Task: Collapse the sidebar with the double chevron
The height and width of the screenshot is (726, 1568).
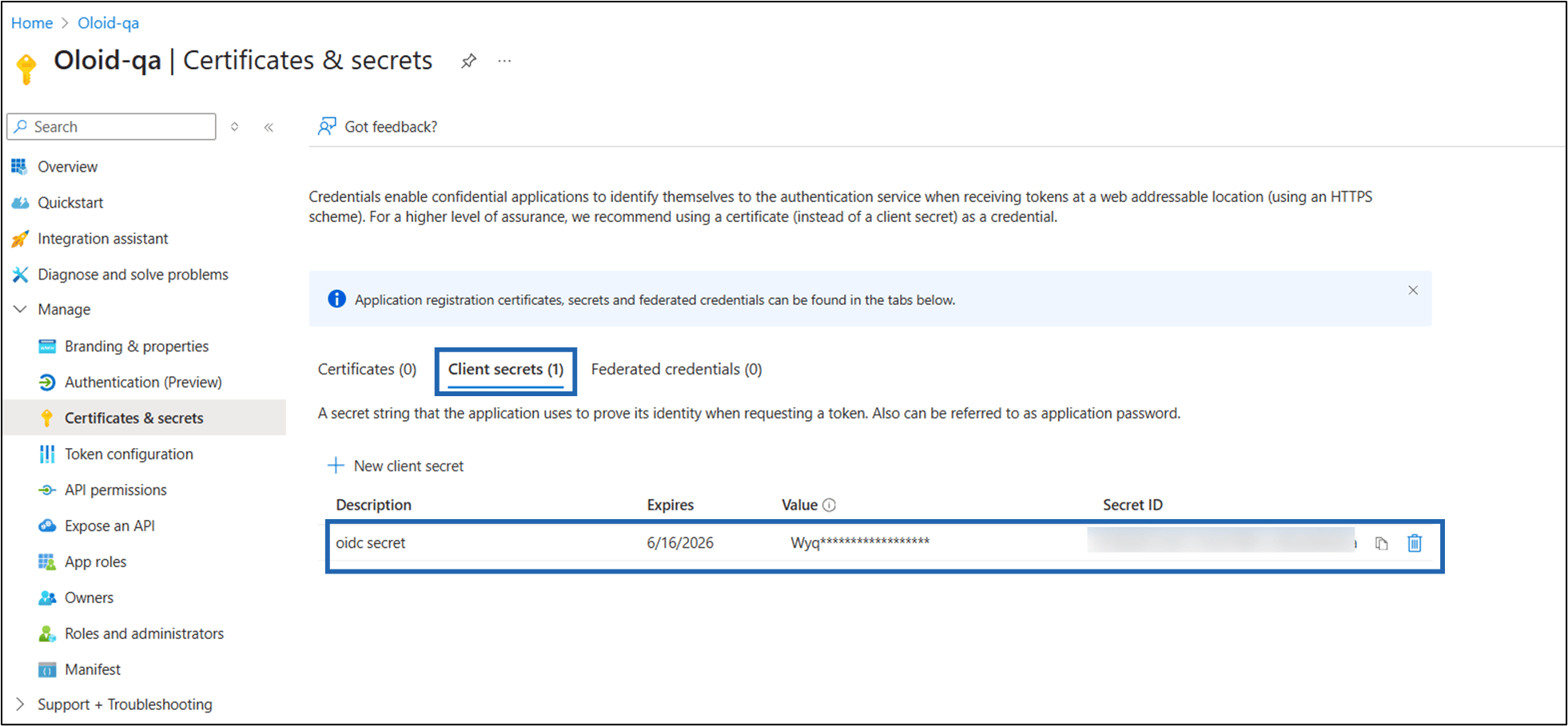Action: click(x=269, y=127)
